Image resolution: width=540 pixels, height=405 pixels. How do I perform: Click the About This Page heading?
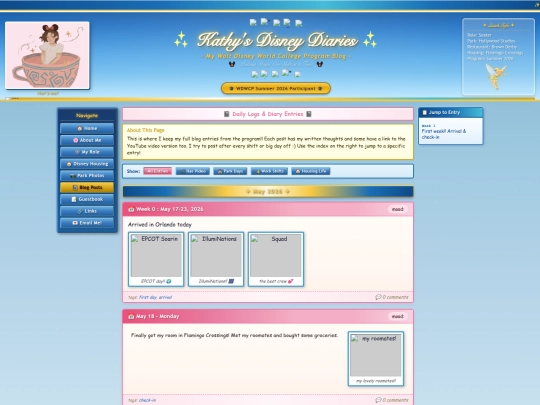coord(145,130)
